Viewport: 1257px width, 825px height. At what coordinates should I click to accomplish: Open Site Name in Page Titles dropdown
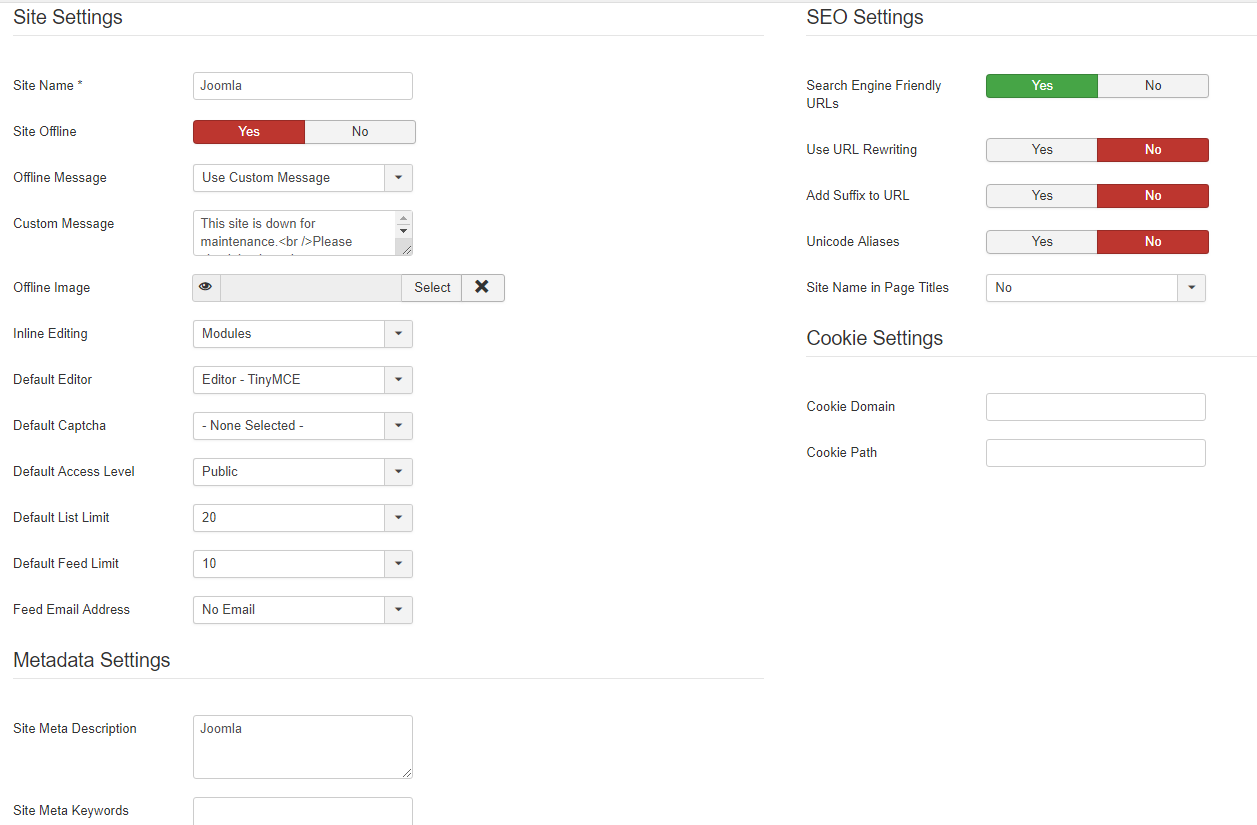tap(1095, 288)
